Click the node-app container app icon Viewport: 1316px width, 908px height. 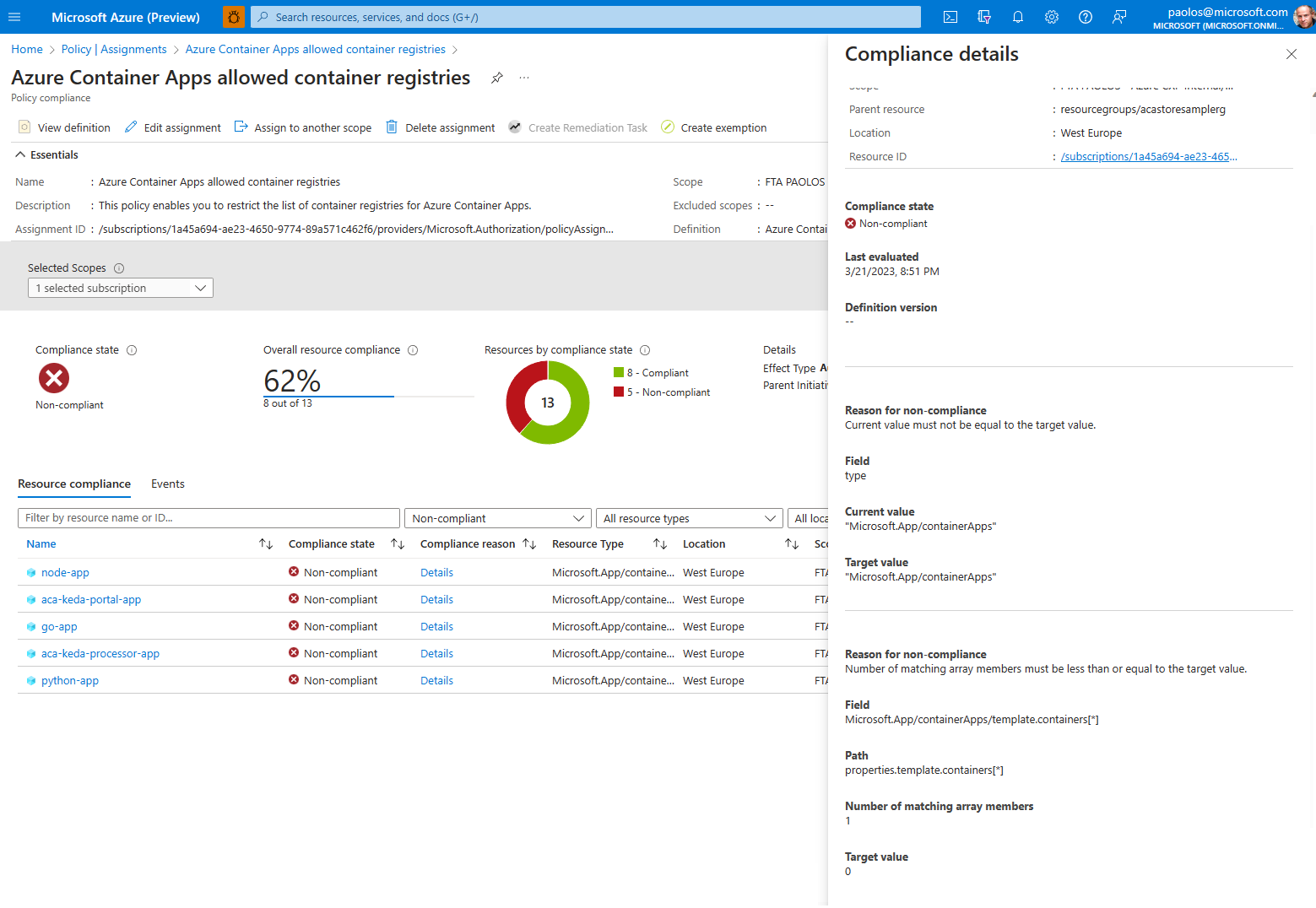tap(31, 573)
